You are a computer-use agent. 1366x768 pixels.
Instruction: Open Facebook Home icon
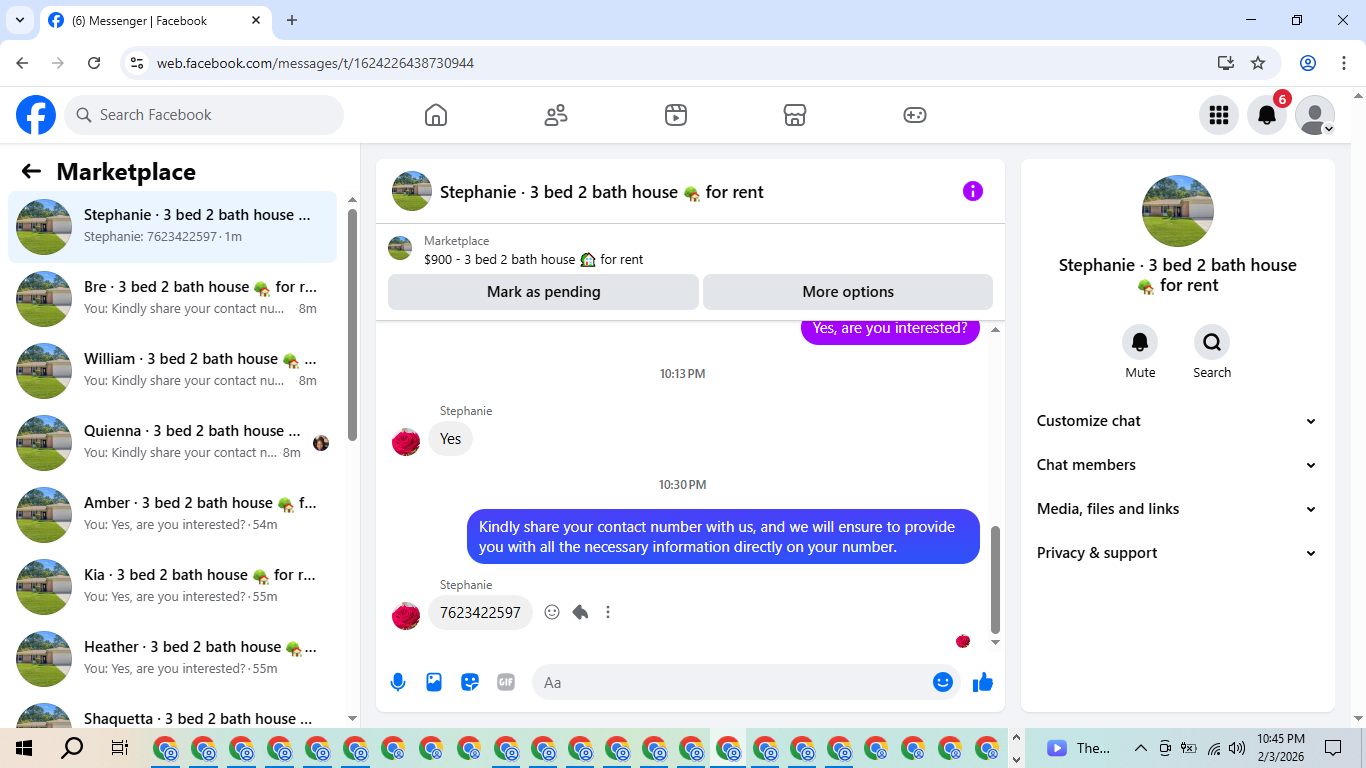436,115
